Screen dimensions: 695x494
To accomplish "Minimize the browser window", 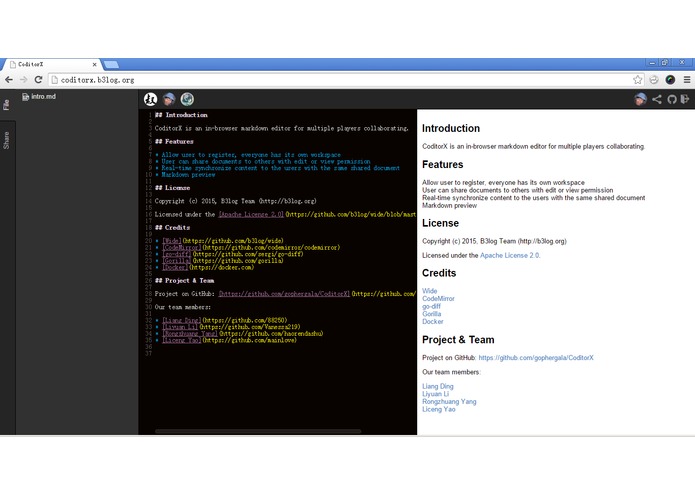I will click(652, 63).
